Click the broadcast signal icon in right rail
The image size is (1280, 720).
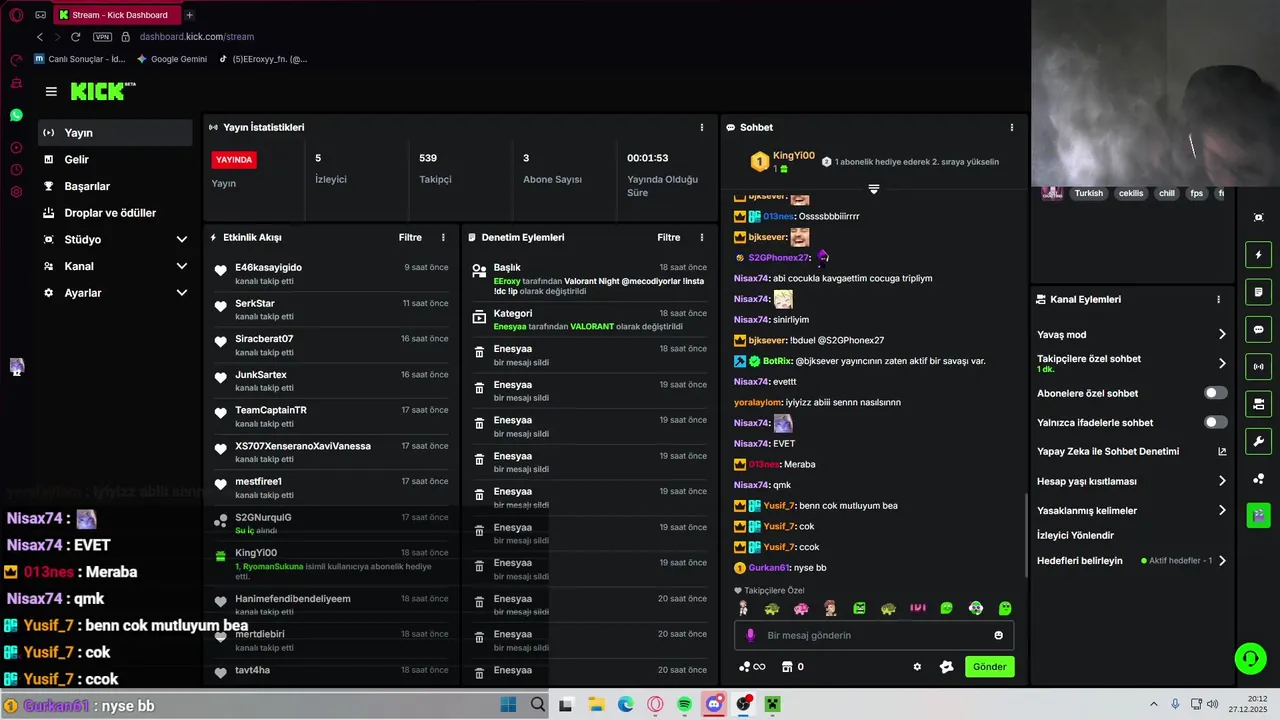(x=1258, y=367)
